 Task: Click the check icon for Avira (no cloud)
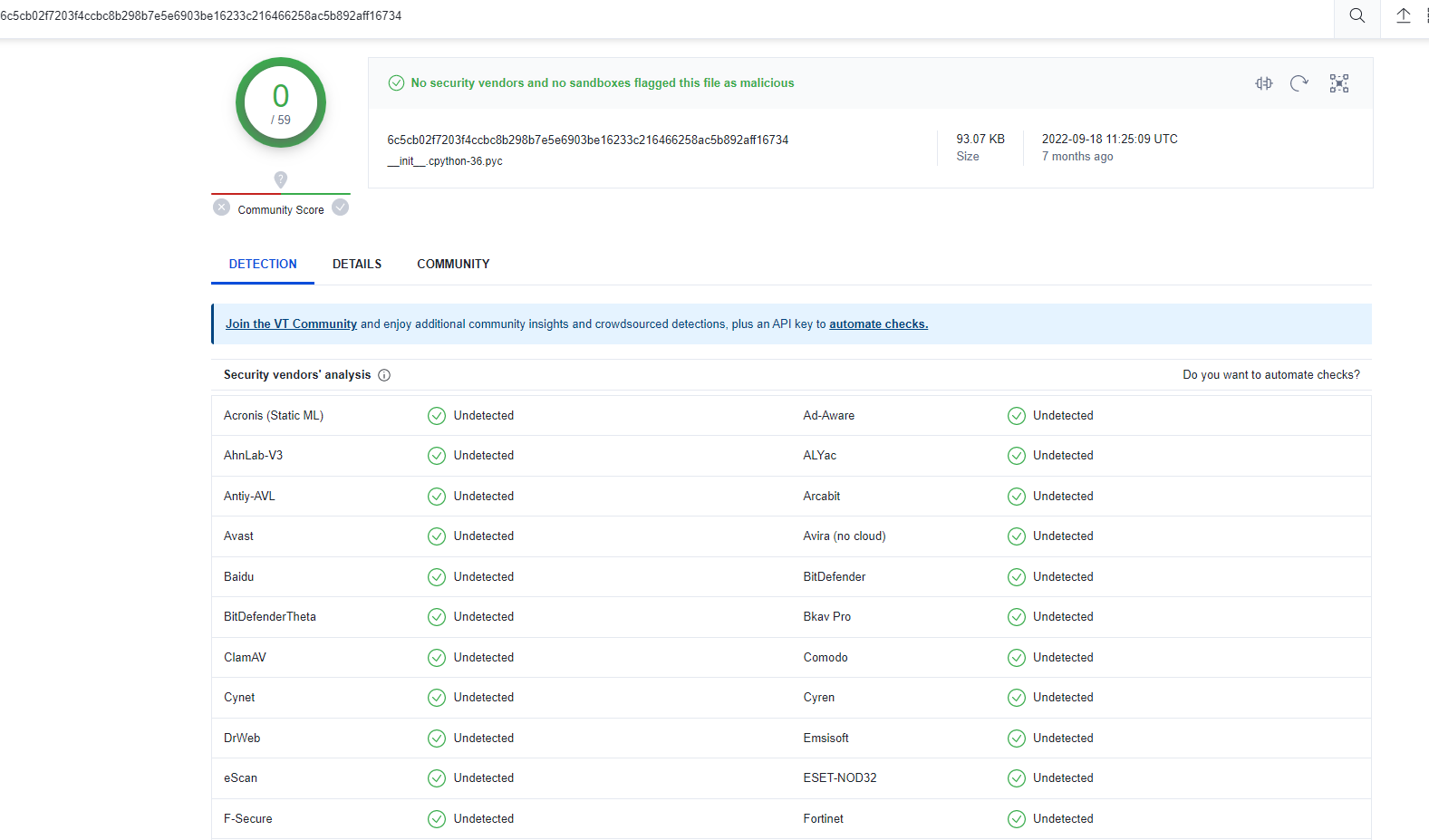1017,536
